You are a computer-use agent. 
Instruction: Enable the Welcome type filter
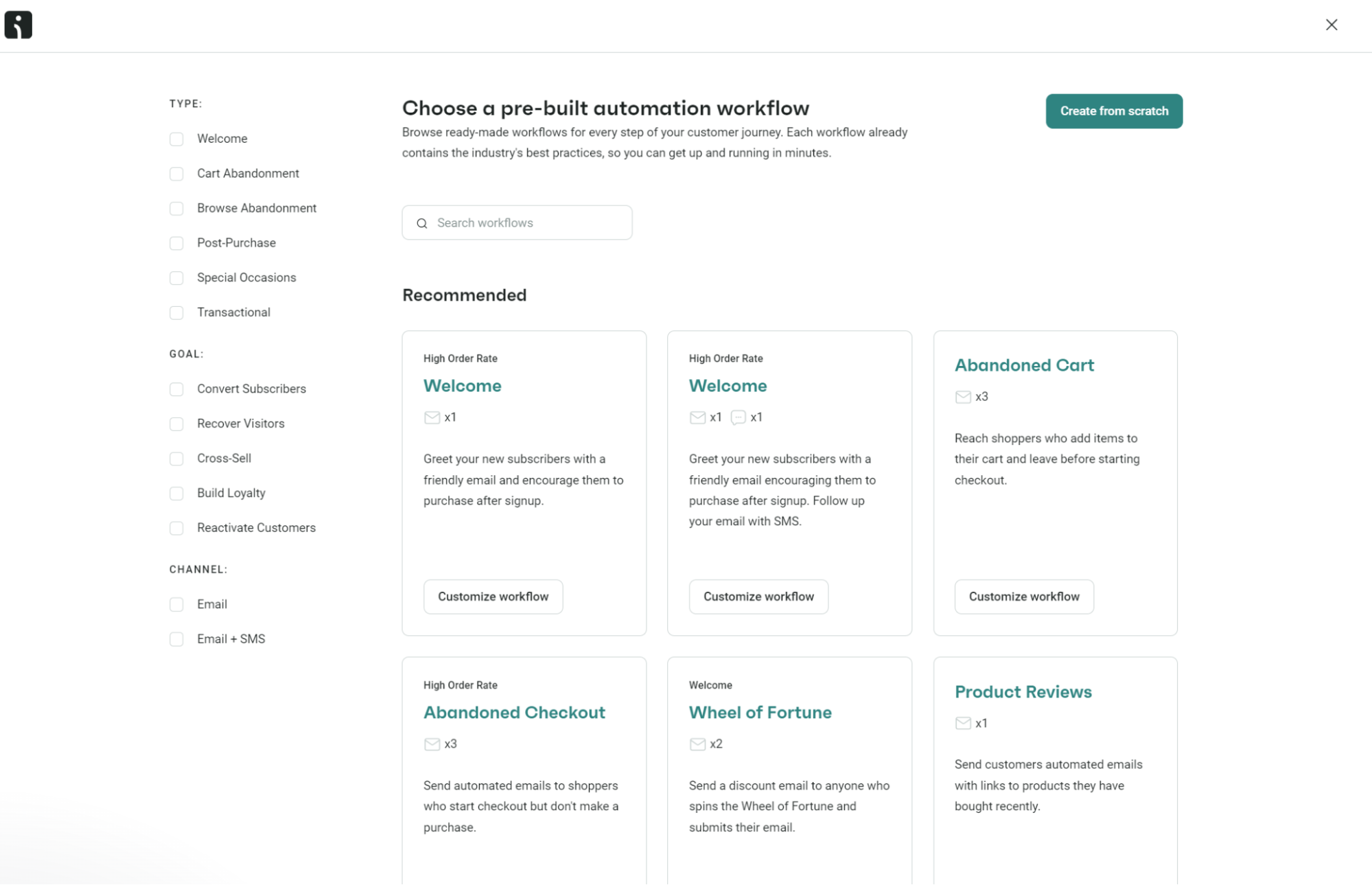pyautogui.click(x=176, y=139)
